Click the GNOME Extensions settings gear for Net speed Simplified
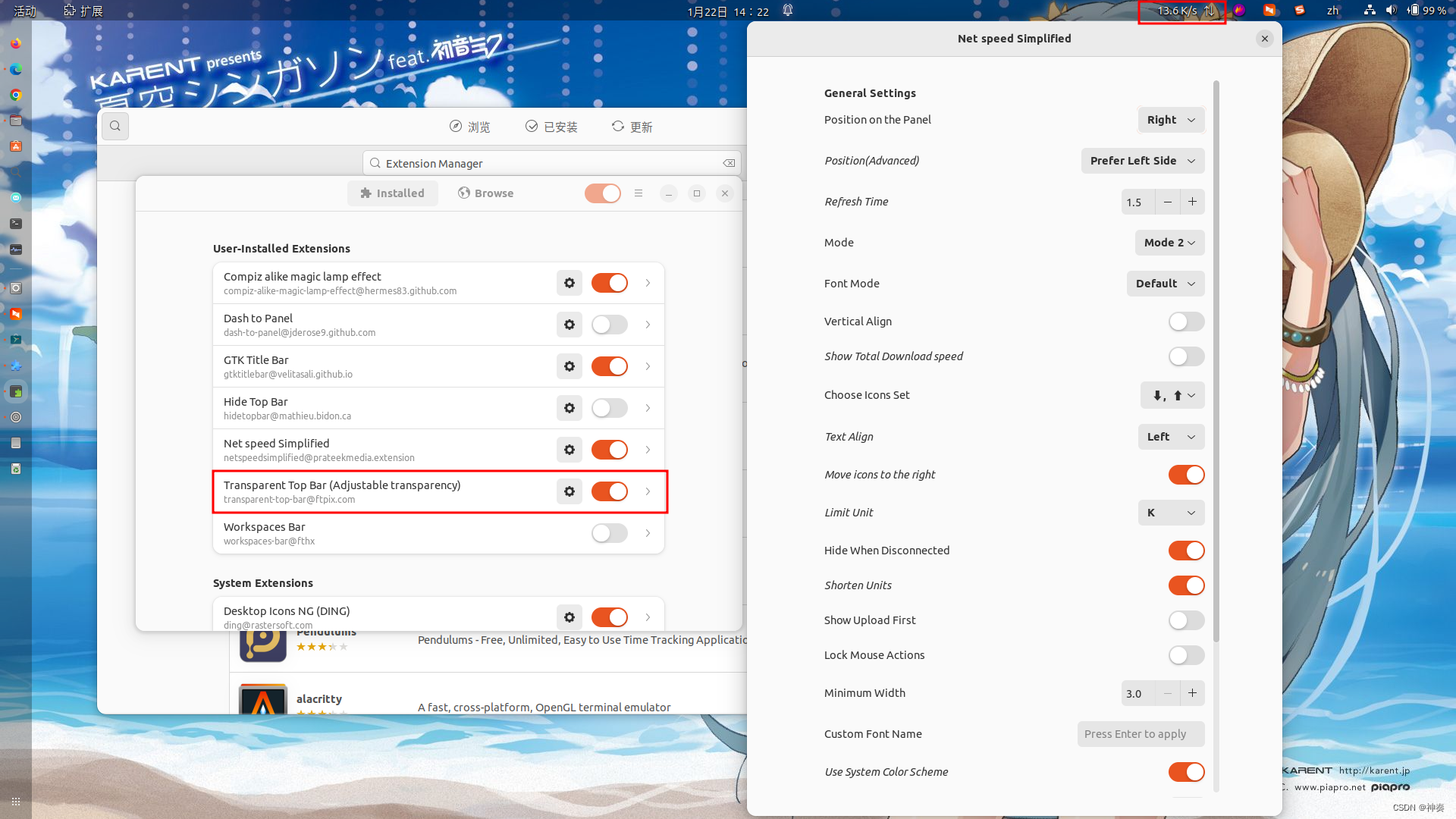This screenshot has width=1456, height=819. [569, 449]
